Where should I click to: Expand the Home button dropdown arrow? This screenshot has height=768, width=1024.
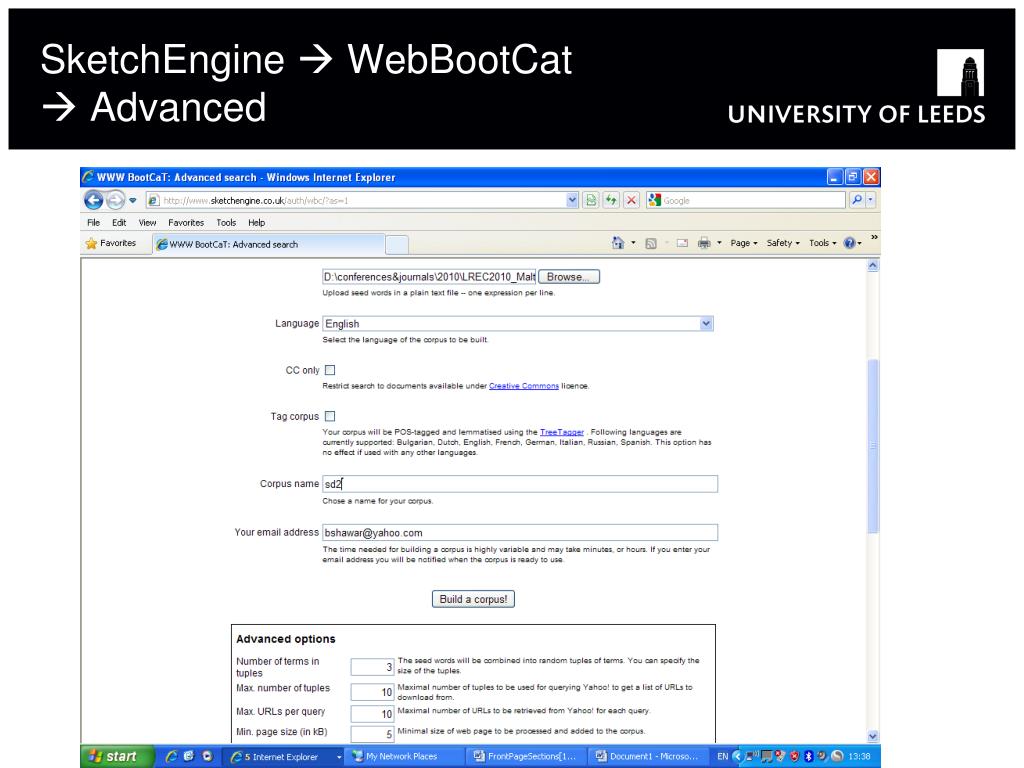coord(633,243)
